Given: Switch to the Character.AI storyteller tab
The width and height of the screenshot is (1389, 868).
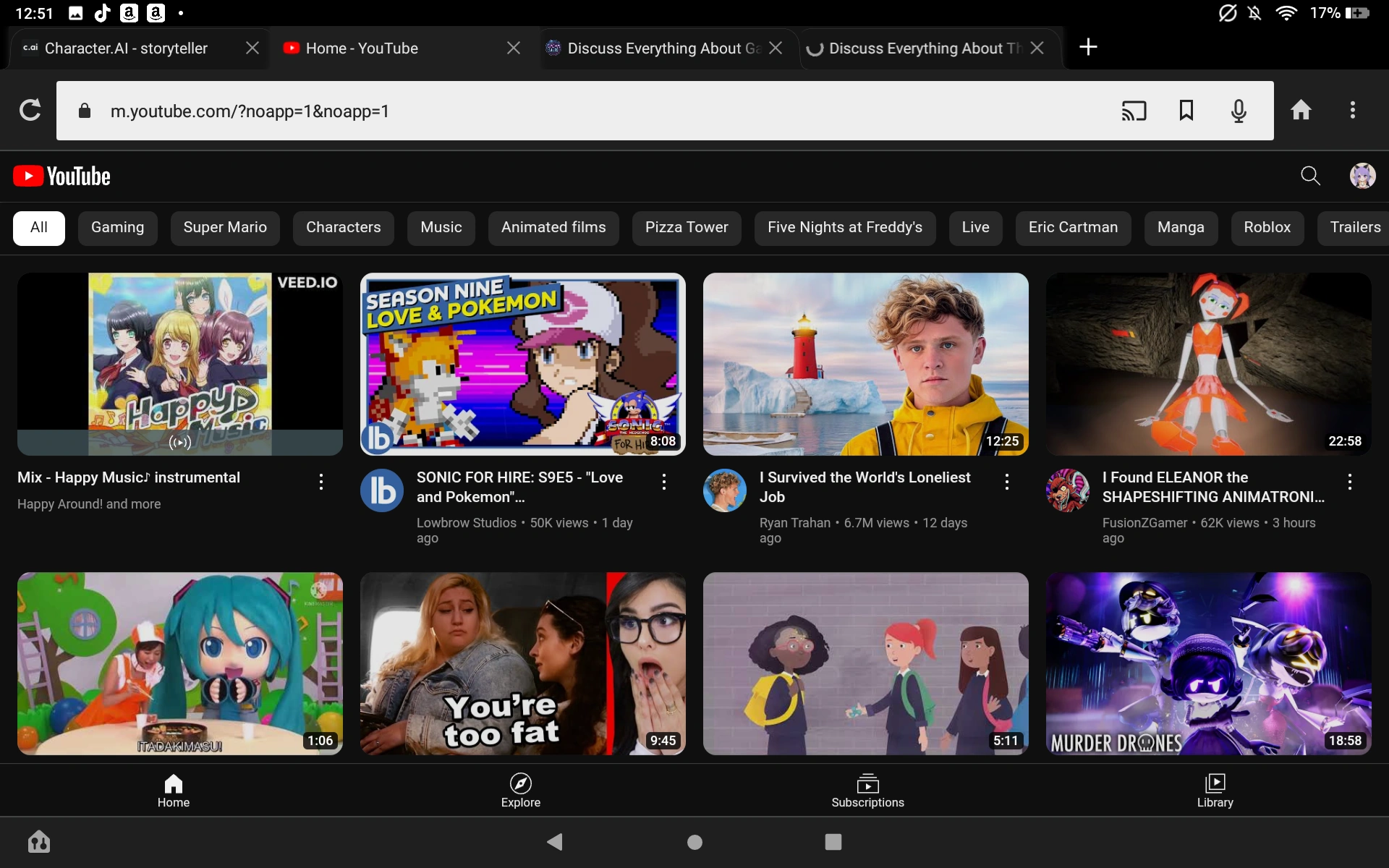Looking at the screenshot, I should click(125, 48).
